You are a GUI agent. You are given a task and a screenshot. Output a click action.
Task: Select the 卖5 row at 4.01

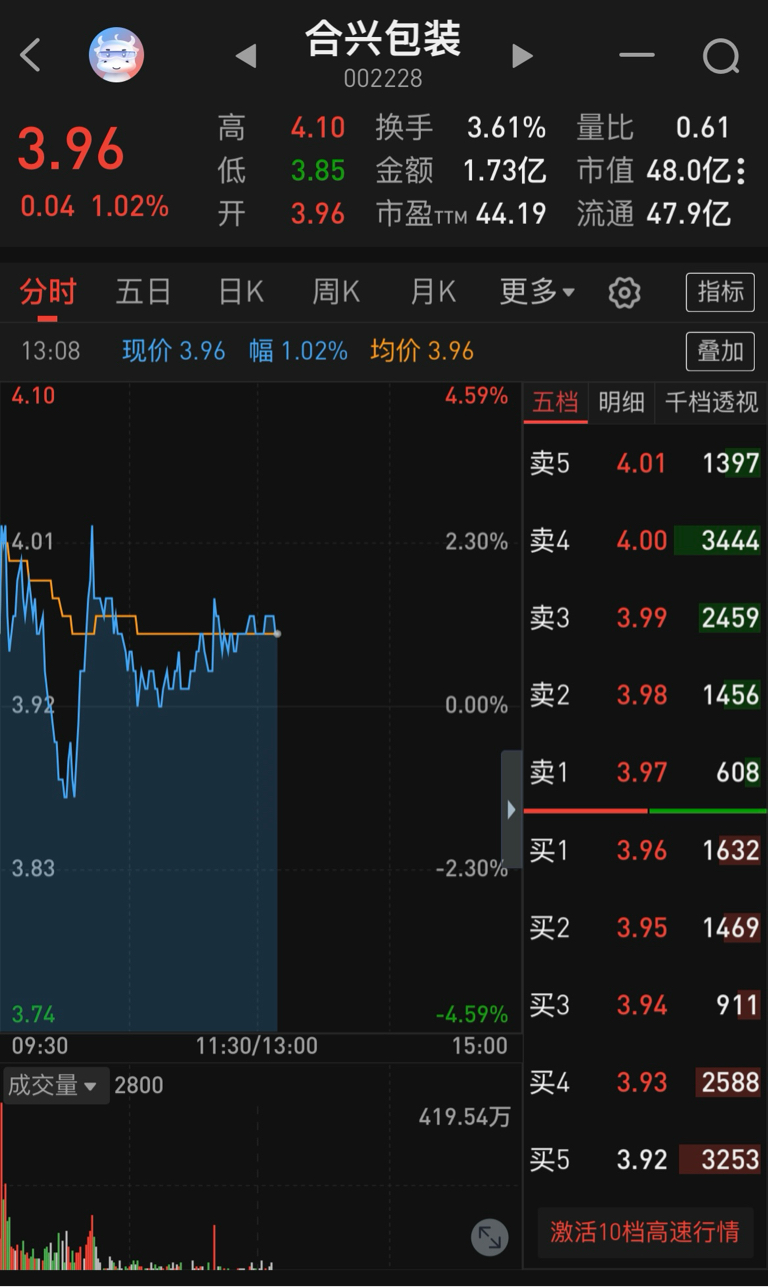(645, 463)
